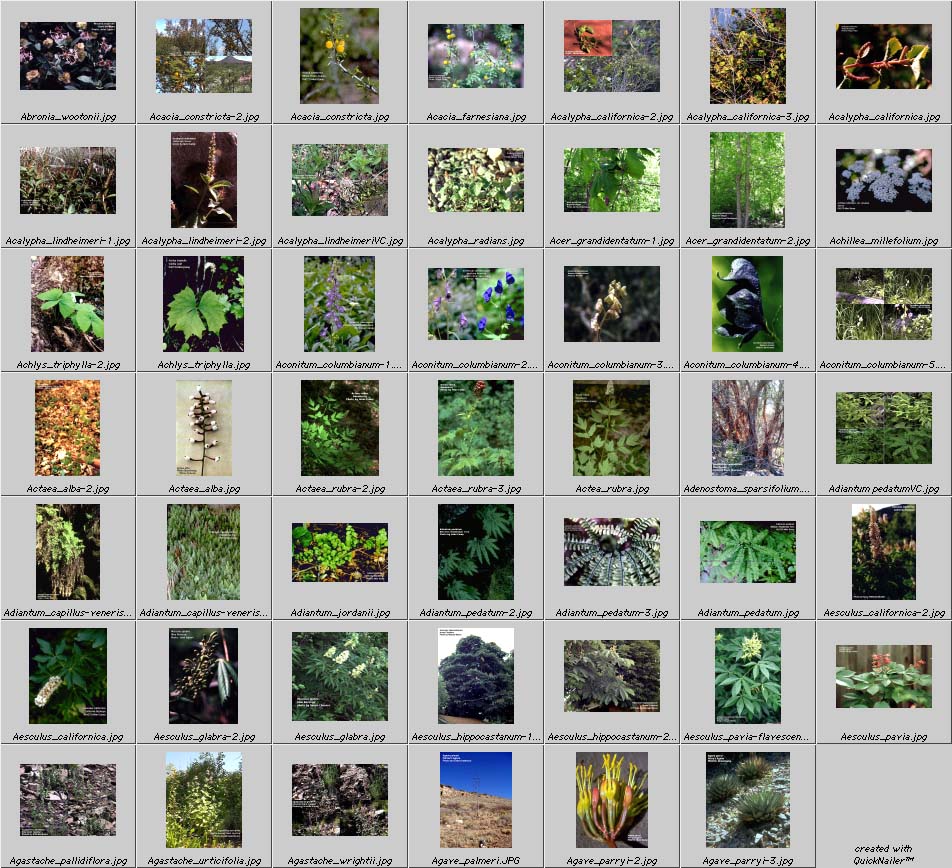This screenshot has height=868, width=952.
Task: Select the Actaea_rubra-3.jpg thumbnail
Action: pos(476,428)
